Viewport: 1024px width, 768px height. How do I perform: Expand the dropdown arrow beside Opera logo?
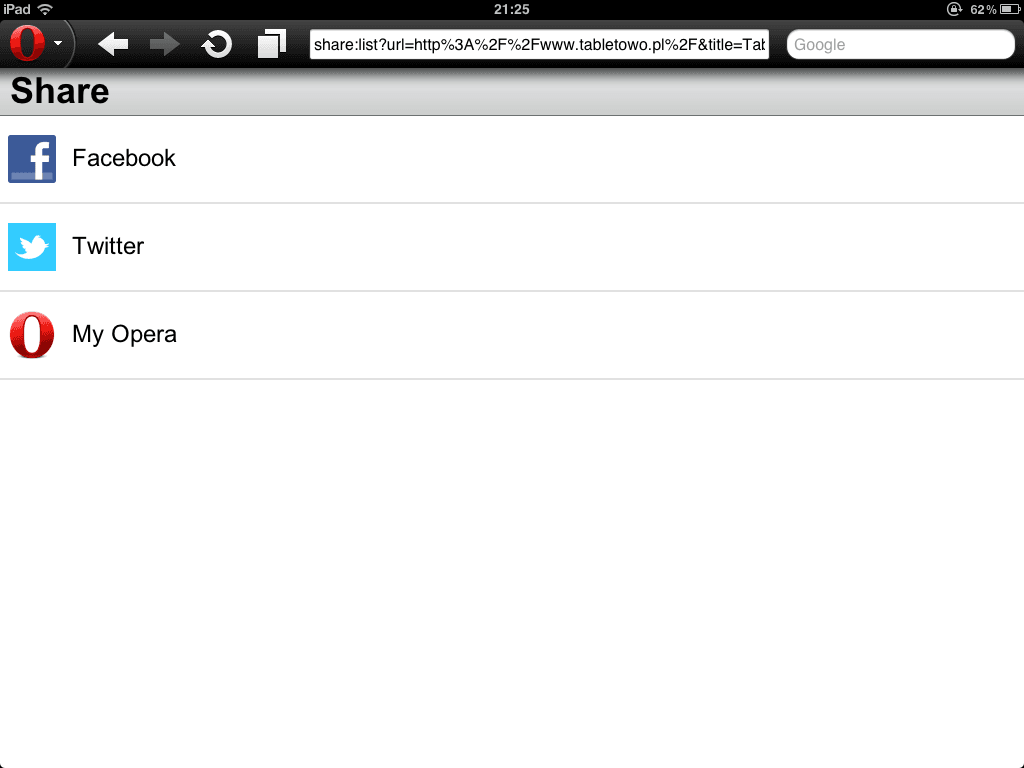[57, 43]
